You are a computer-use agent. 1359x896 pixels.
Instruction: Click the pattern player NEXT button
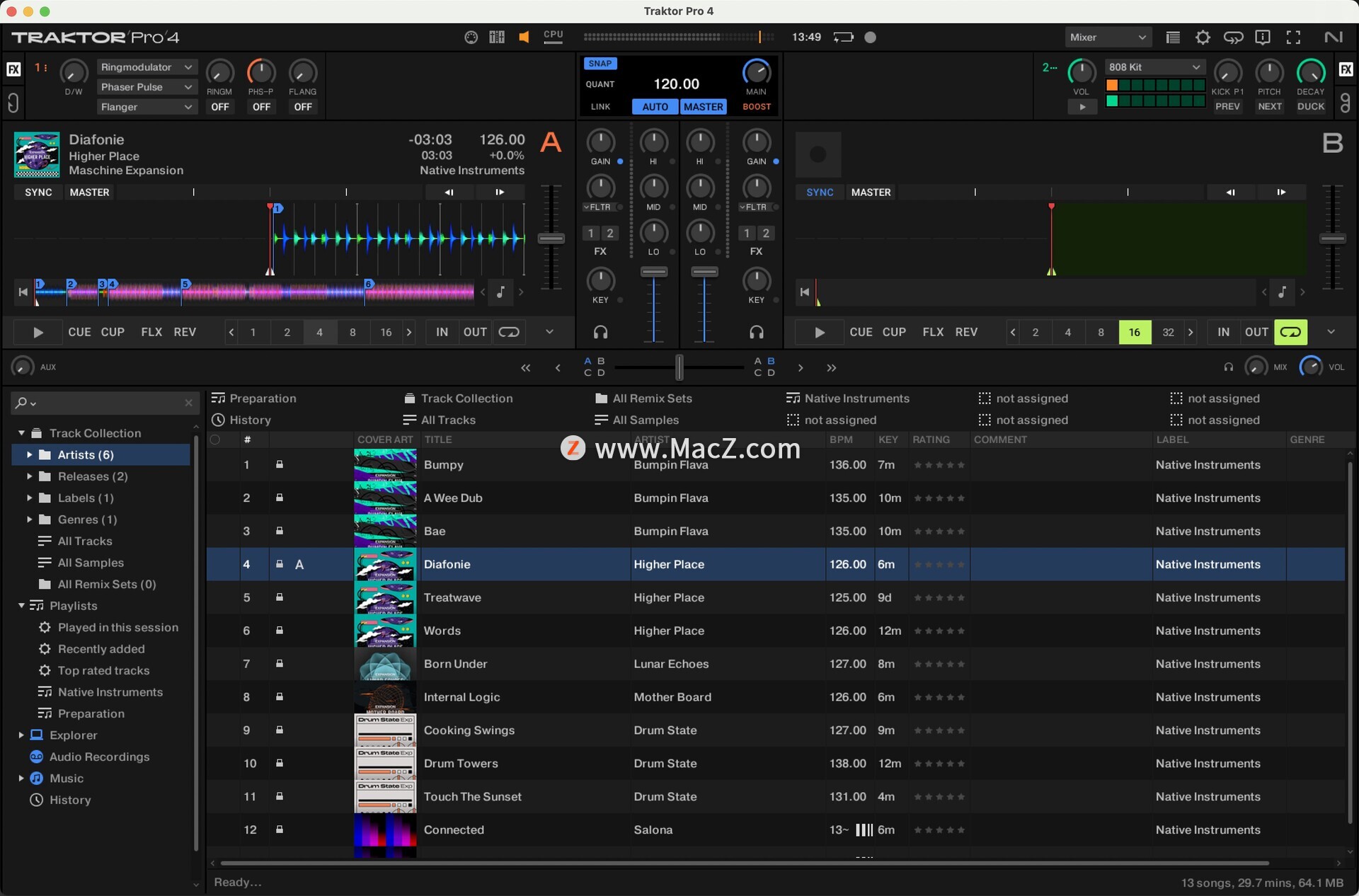click(x=1270, y=107)
